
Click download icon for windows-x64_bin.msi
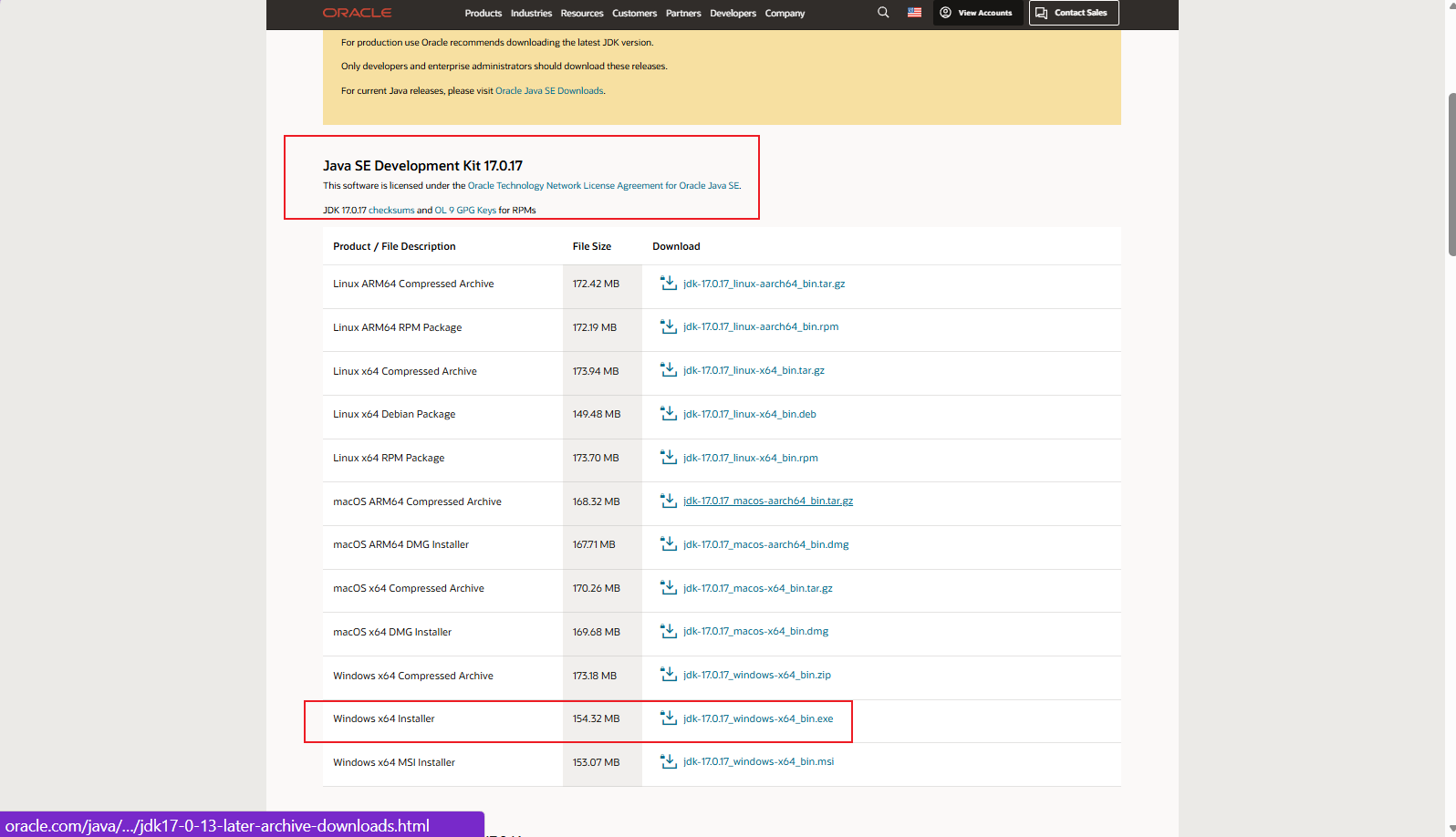pyautogui.click(x=669, y=761)
